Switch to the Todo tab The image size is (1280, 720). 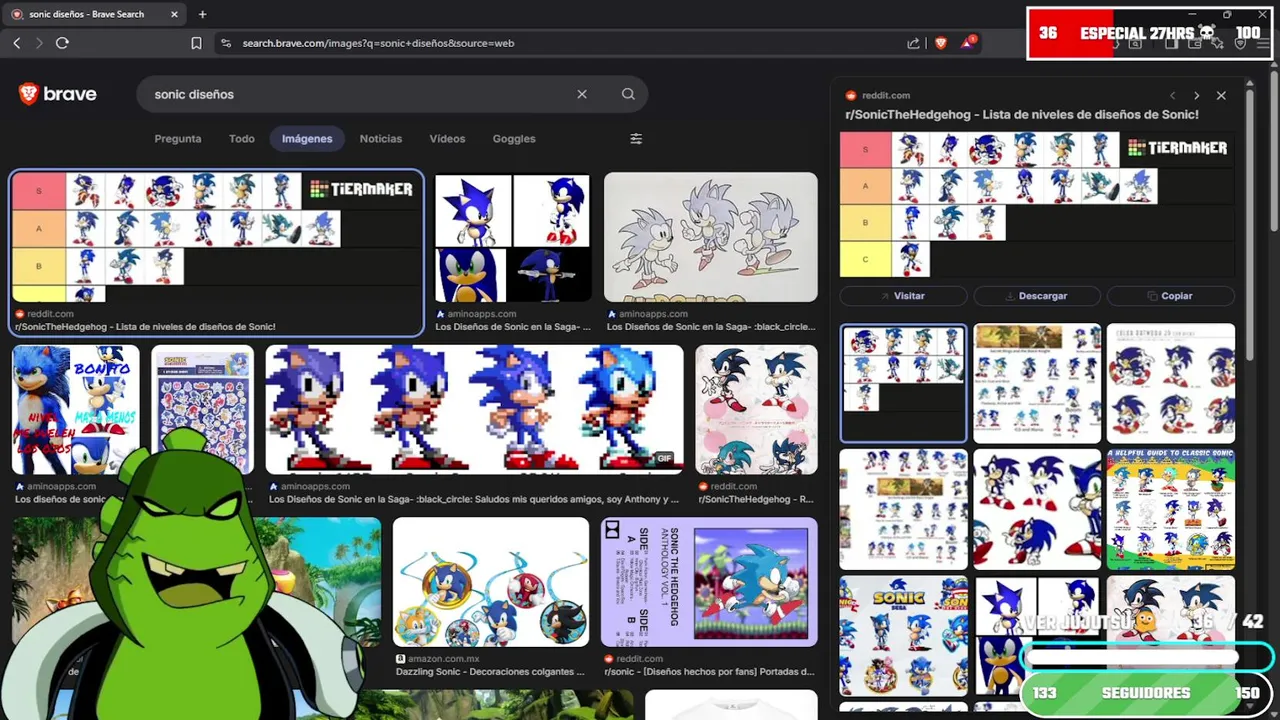click(x=242, y=139)
